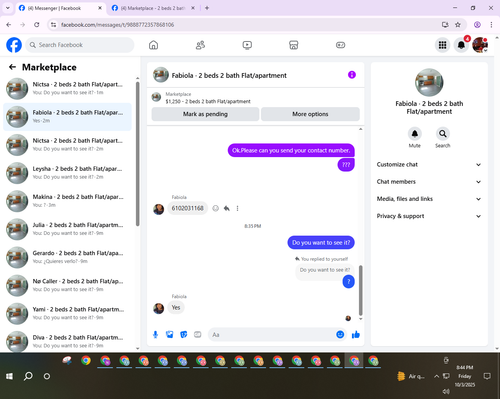Viewport: 500px width, 399px height.
Task: Open the Windows notification center
Action: point(487,376)
